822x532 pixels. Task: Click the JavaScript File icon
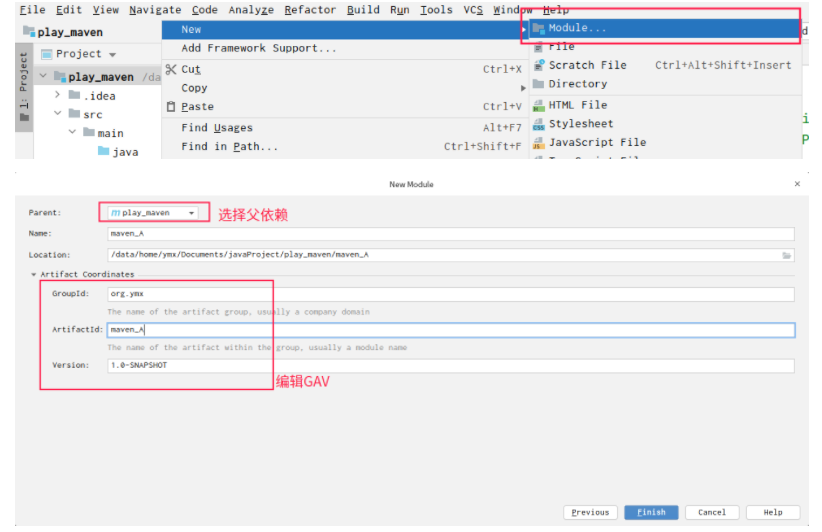[x=539, y=143]
